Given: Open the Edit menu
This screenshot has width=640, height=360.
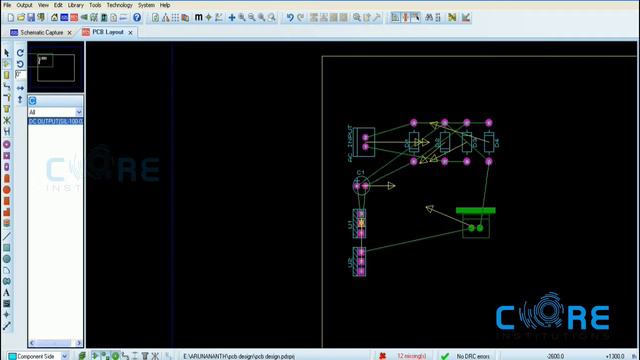Looking at the screenshot, I should click(58, 5).
